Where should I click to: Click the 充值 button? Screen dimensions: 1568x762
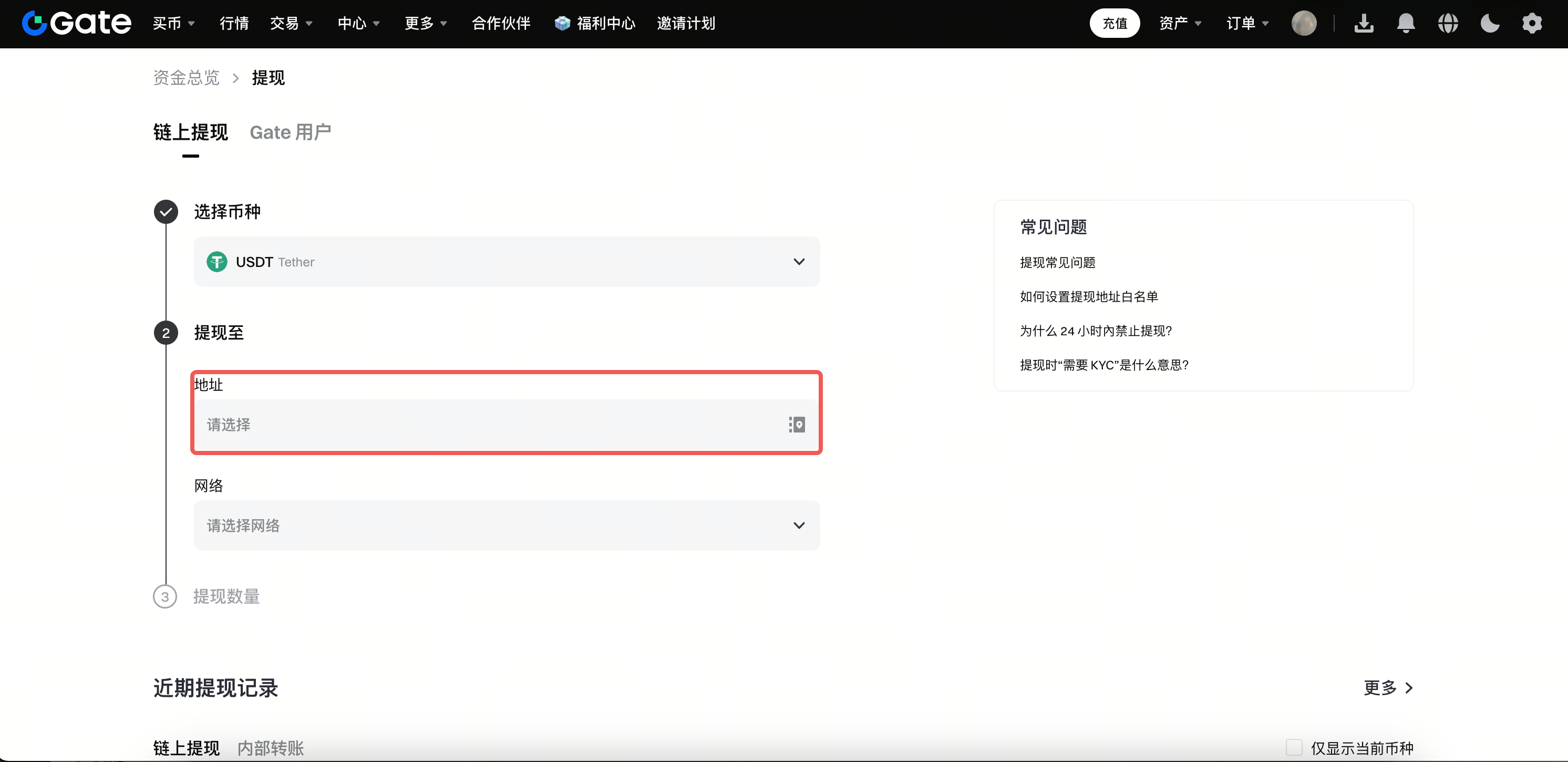1115,23
